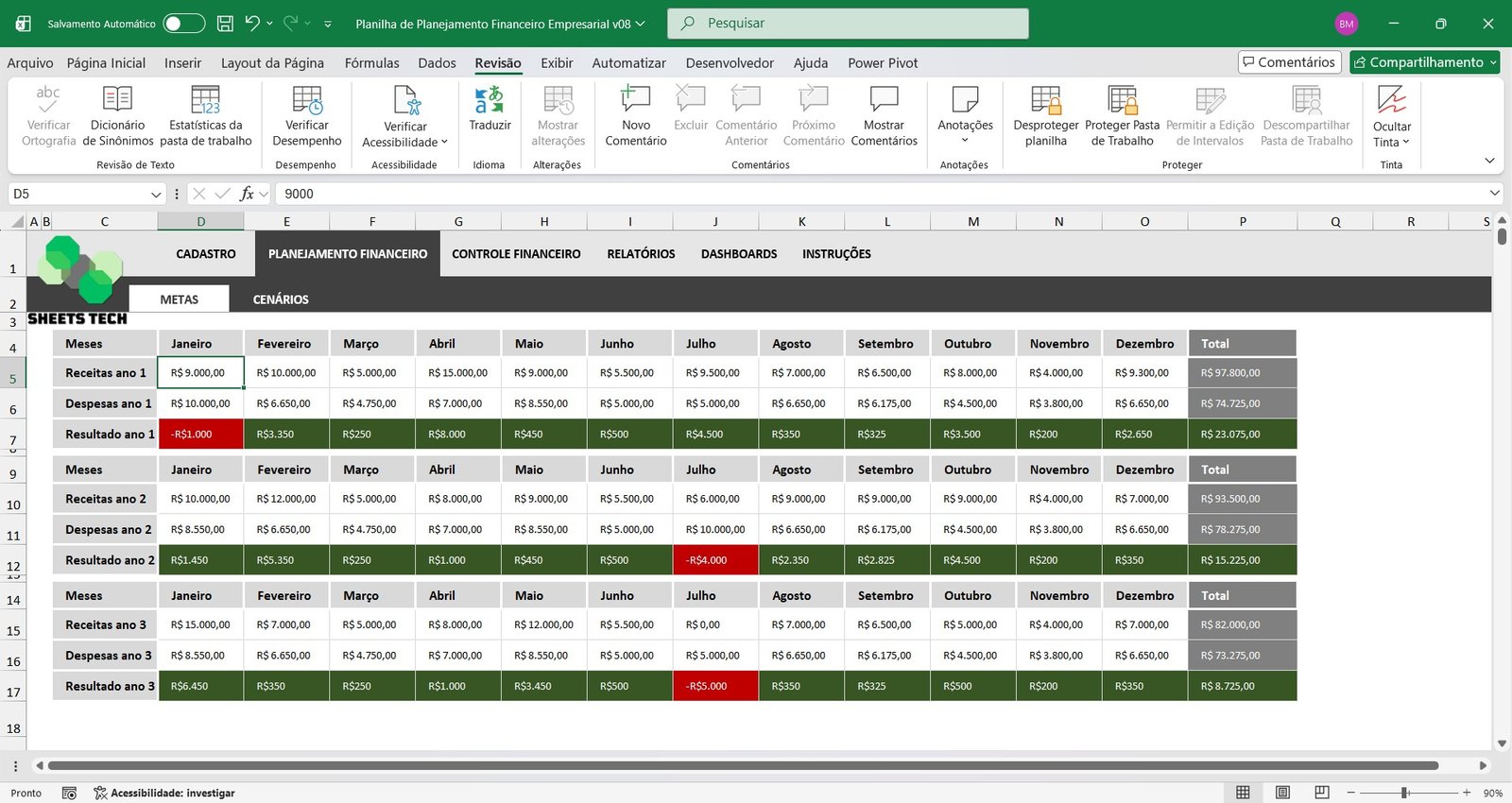Click Desproteger planilha icon
The width and height of the screenshot is (1512, 803).
(1045, 115)
